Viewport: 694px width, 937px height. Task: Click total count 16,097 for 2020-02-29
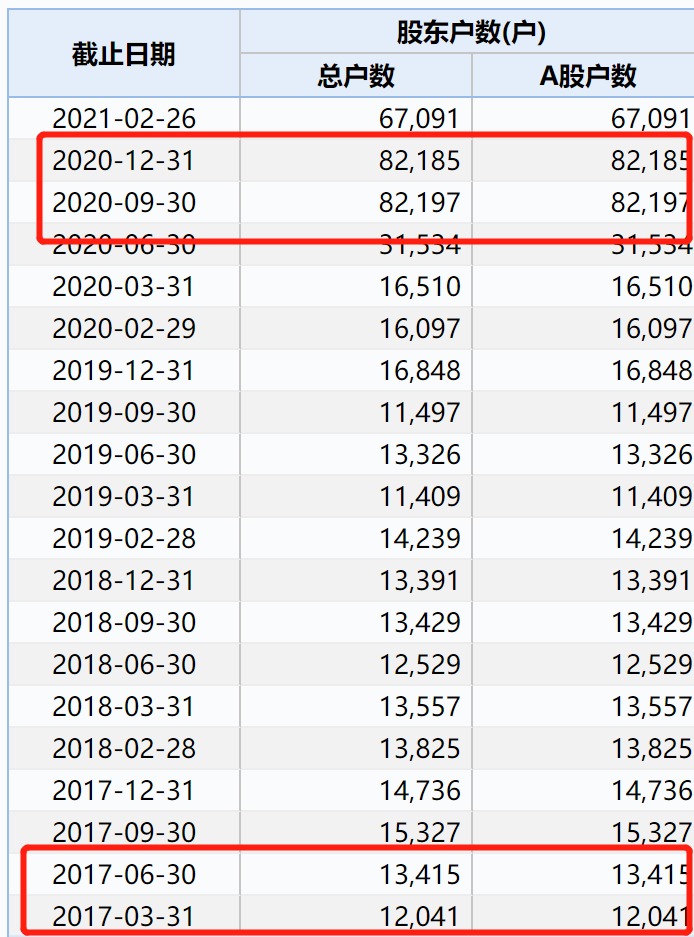click(420, 328)
